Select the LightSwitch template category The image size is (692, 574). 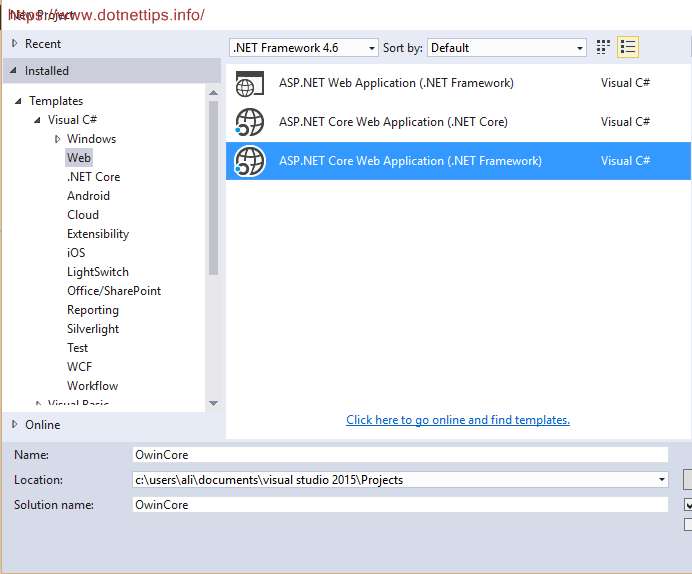pyautogui.click(x=98, y=272)
